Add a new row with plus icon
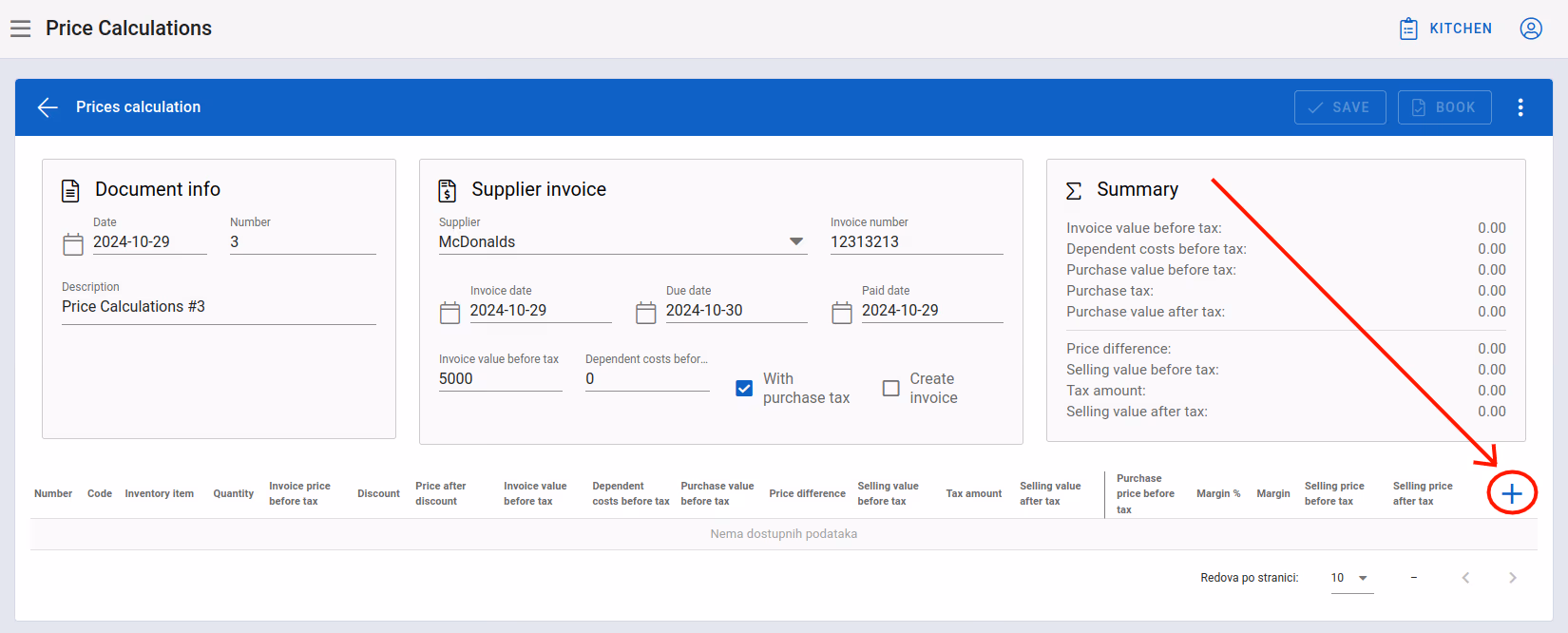 tap(1512, 493)
